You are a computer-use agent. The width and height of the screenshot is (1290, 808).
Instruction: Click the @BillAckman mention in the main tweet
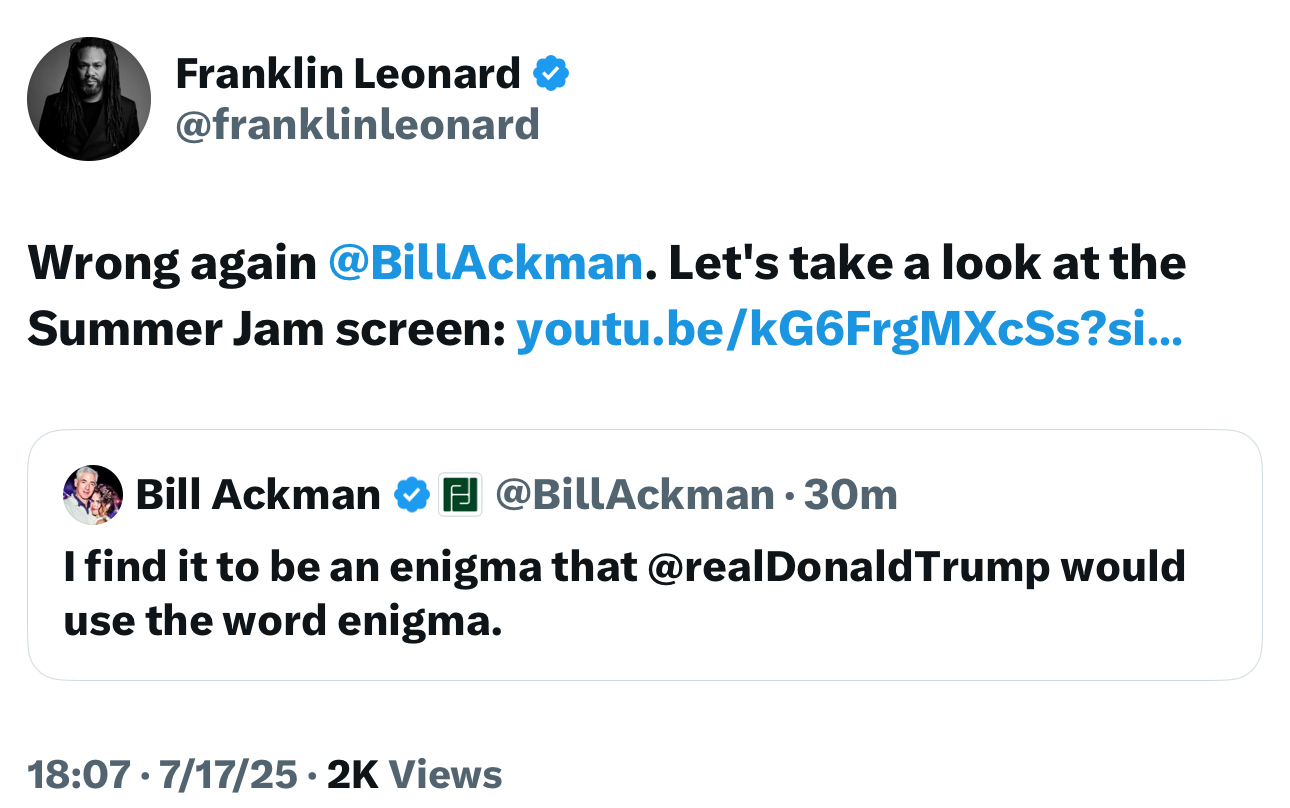coord(485,263)
